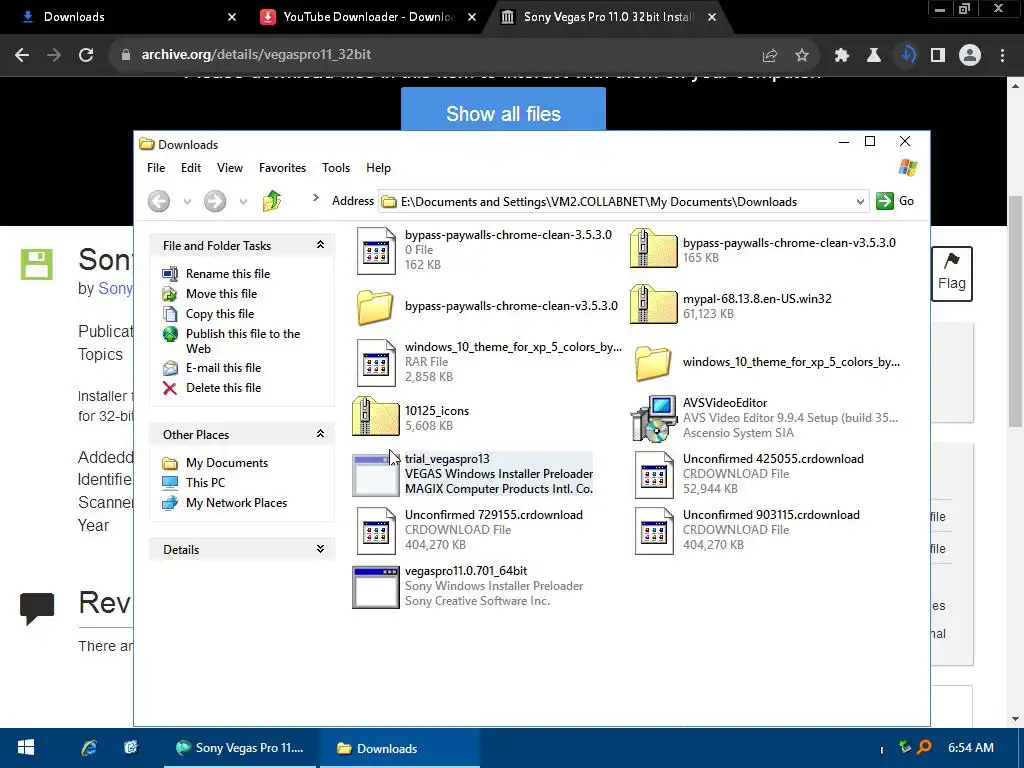Viewport: 1024px width, 768px height.
Task: Open bypass-paywalls-chrome-clean-3.5.3.0 file icon
Action: coord(376,250)
